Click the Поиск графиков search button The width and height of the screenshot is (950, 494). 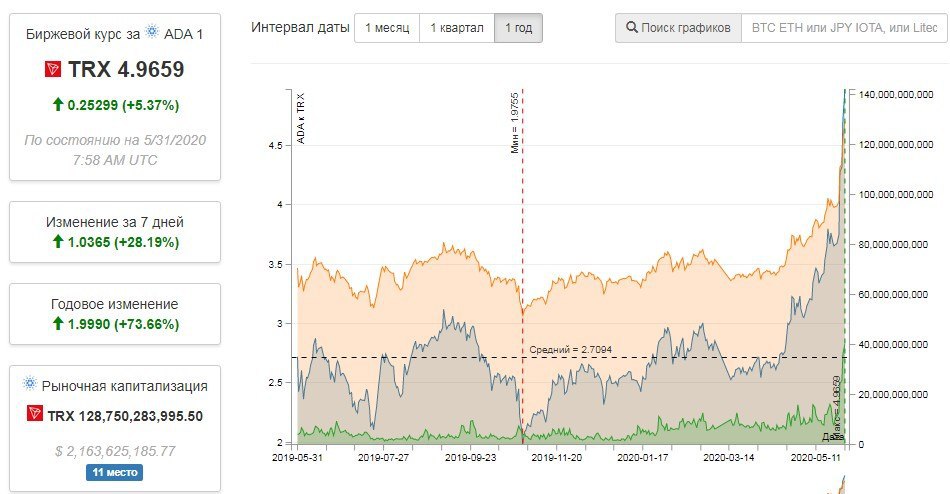(x=678, y=28)
